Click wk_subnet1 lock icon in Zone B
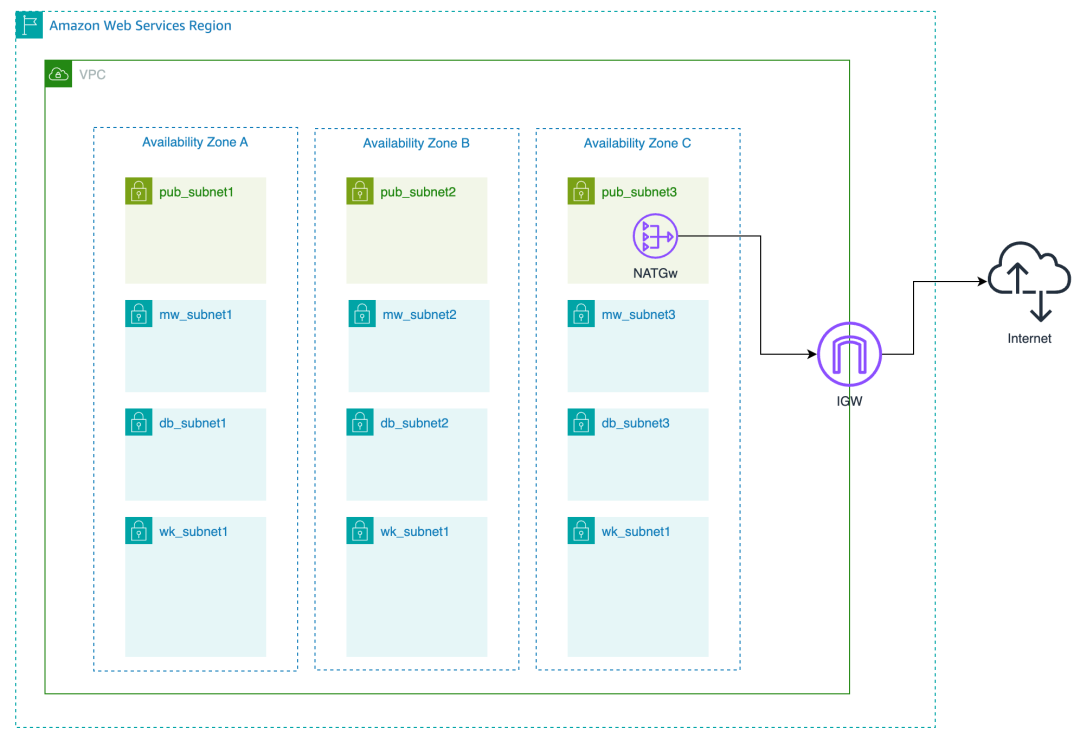Viewport: 1080px width, 741px height. tap(360, 531)
